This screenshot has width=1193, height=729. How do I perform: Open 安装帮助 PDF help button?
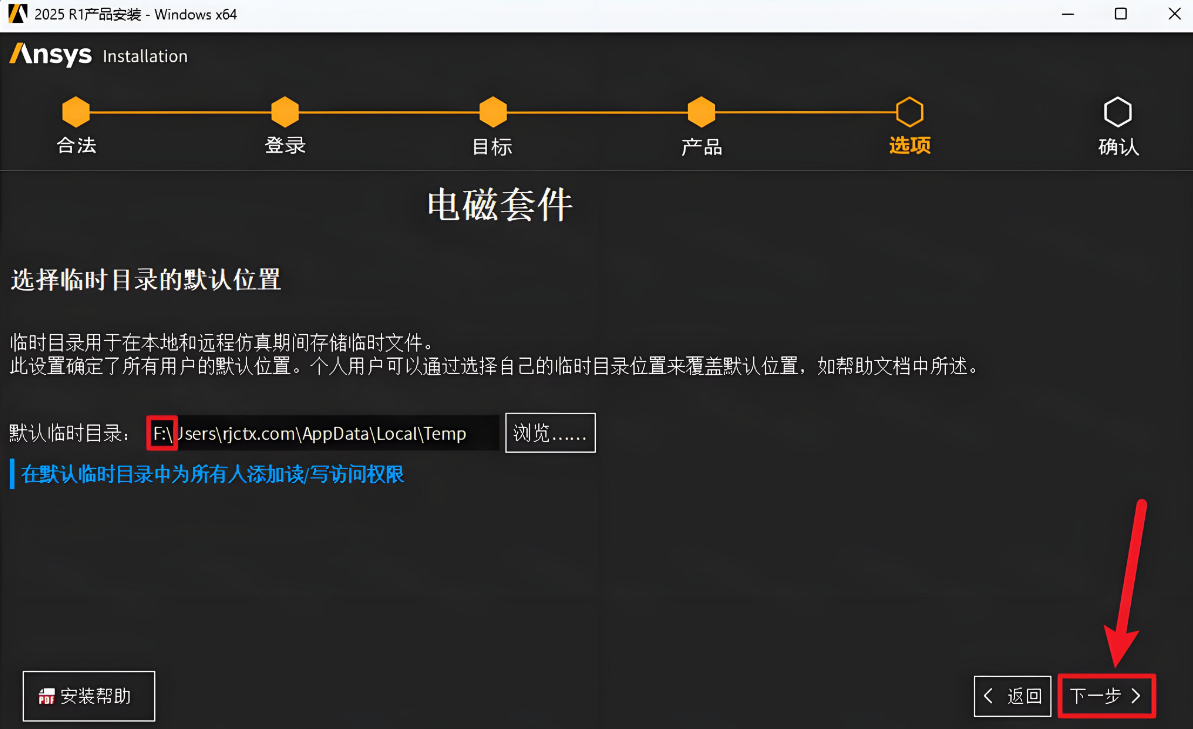tap(89, 696)
